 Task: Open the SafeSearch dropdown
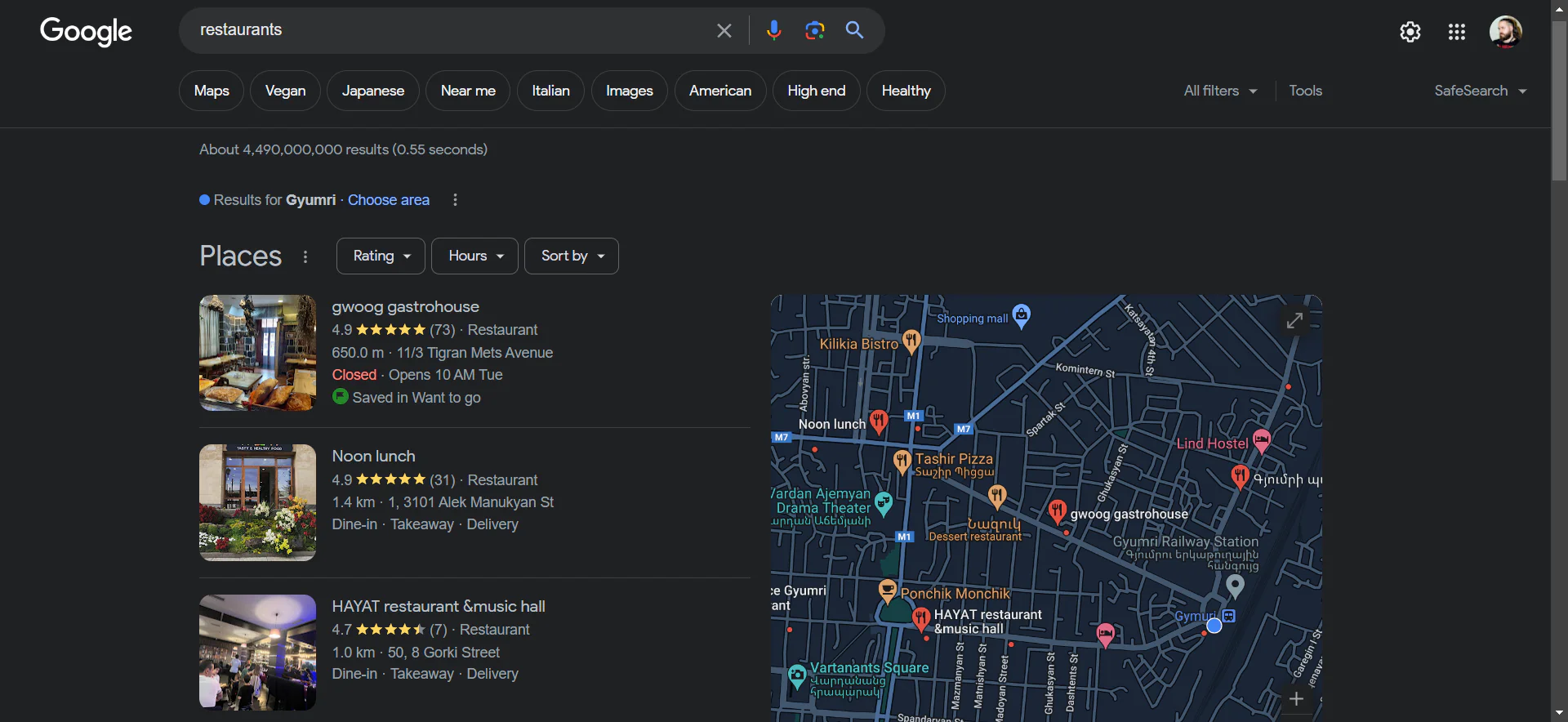tap(1481, 91)
